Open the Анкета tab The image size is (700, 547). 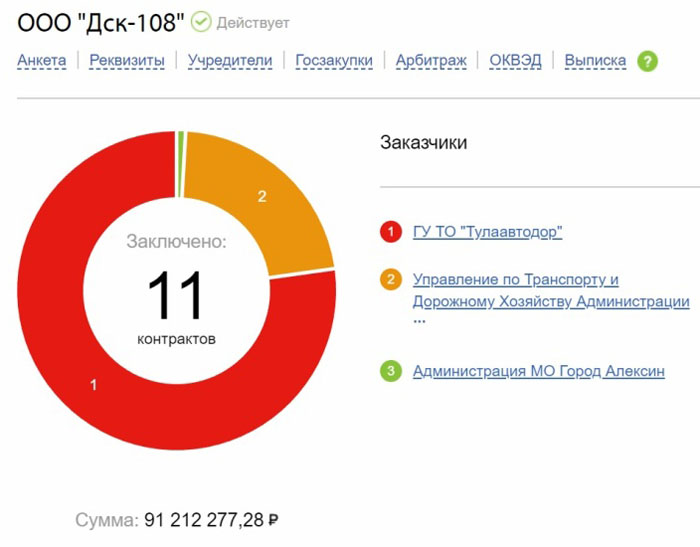click(42, 61)
